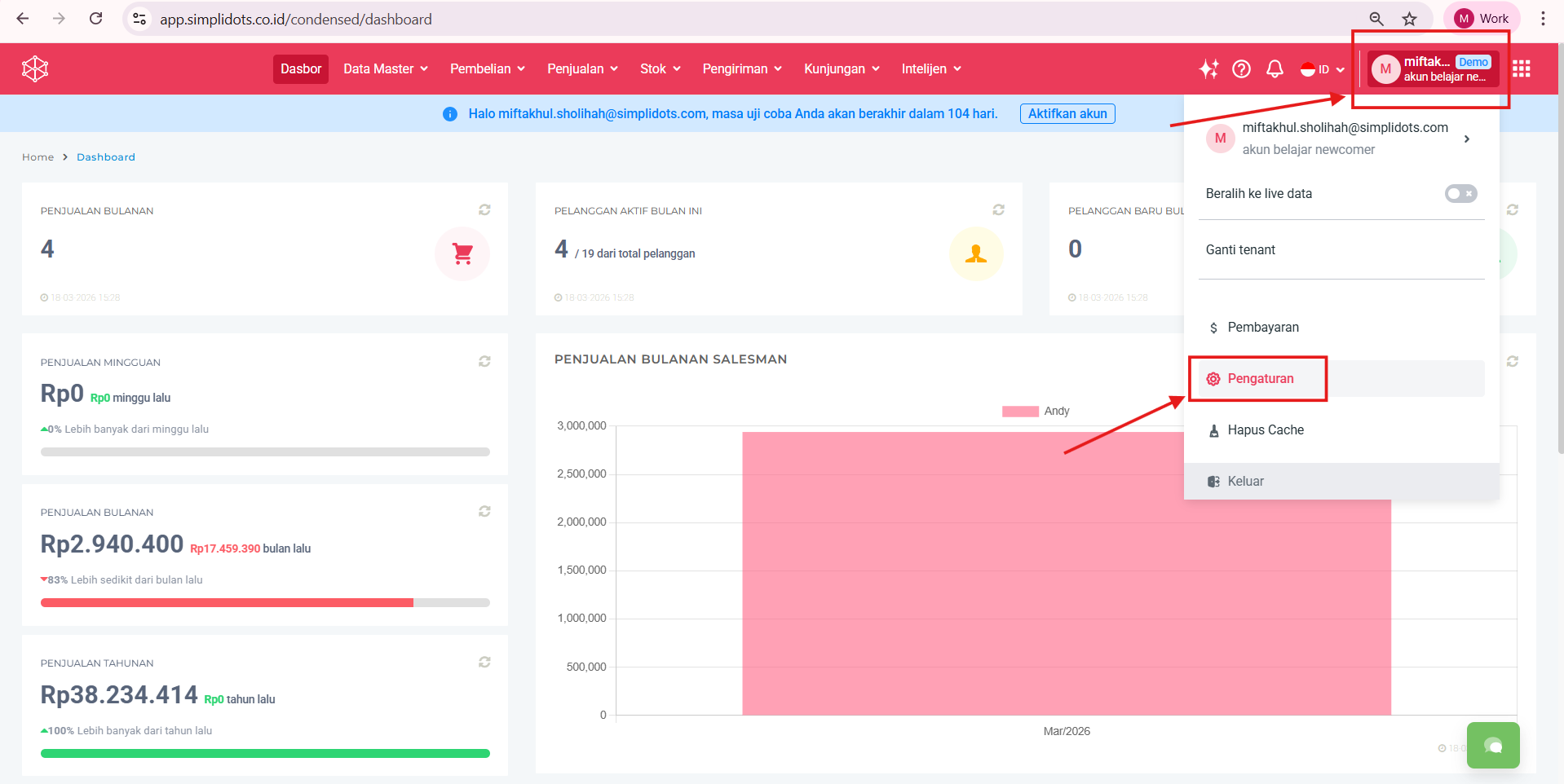Screen dimensions: 1564x784
Task: Open the notifications bell
Action: 1275,69
